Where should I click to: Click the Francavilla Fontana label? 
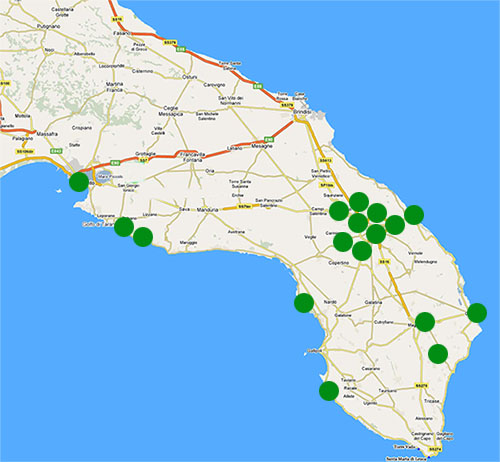192,157
